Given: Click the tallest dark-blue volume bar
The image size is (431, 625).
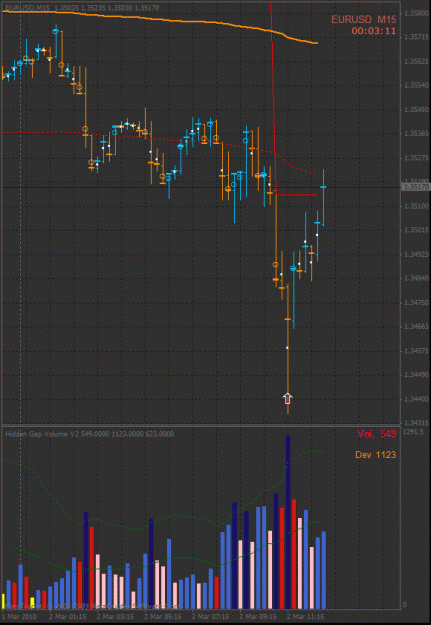Looking at the screenshot, I should pyautogui.click(x=288, y=522).
